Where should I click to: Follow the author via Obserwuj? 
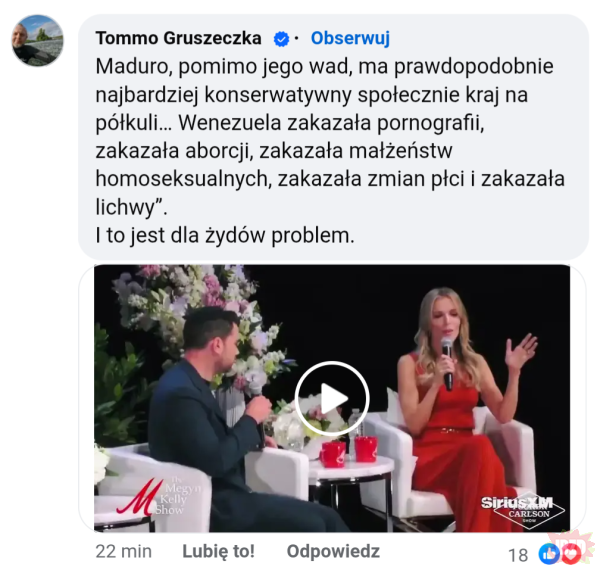click(350, 38)
